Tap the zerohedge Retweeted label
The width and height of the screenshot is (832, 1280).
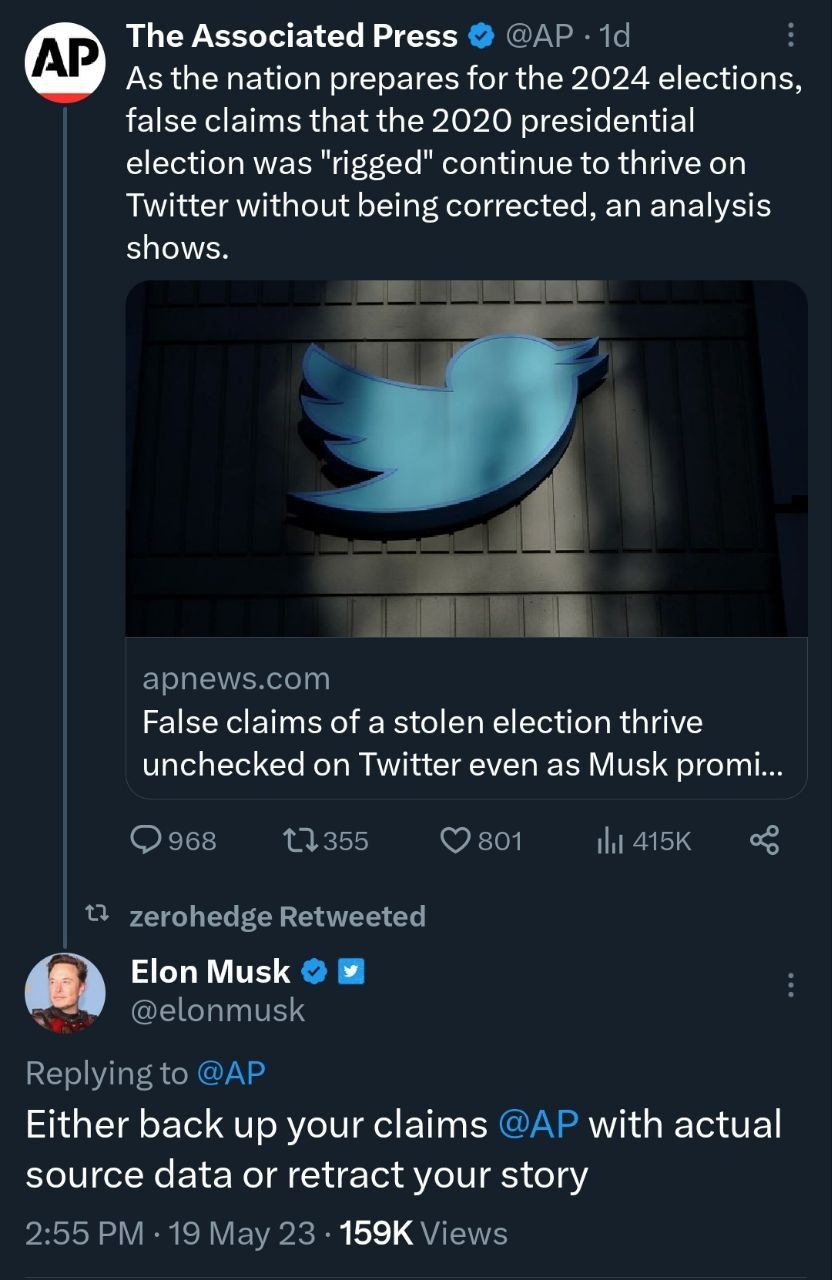click(x=277, y=916)
